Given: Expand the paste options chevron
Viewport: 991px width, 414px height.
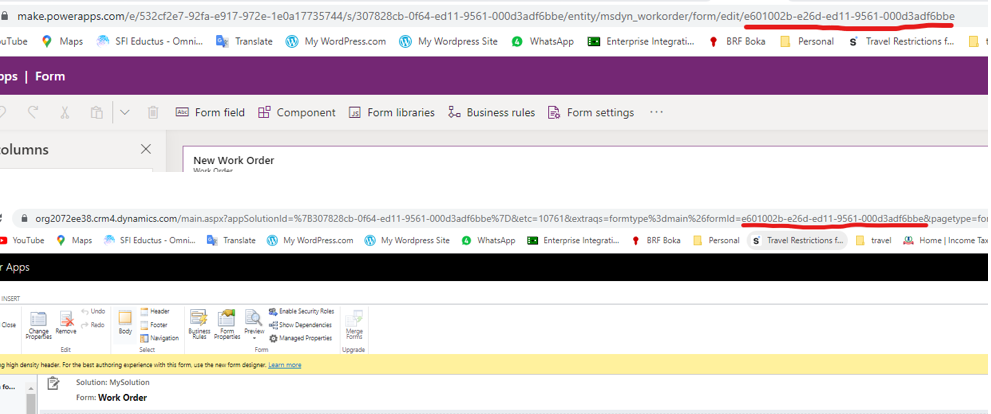Looking at the screenshot, I should [x=124, y=112].
